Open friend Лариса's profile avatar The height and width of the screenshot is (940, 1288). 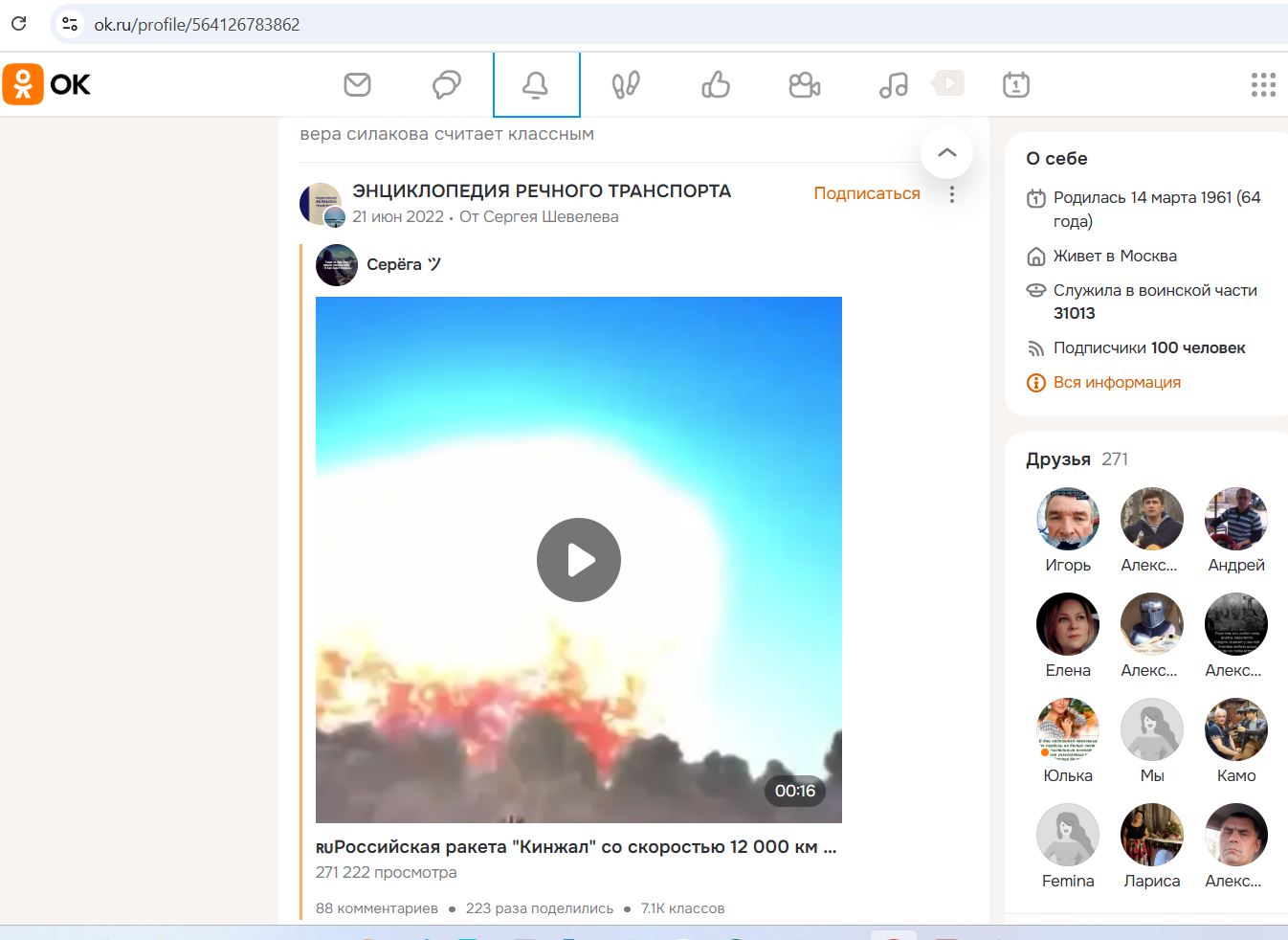click(x=1151, y=835)
